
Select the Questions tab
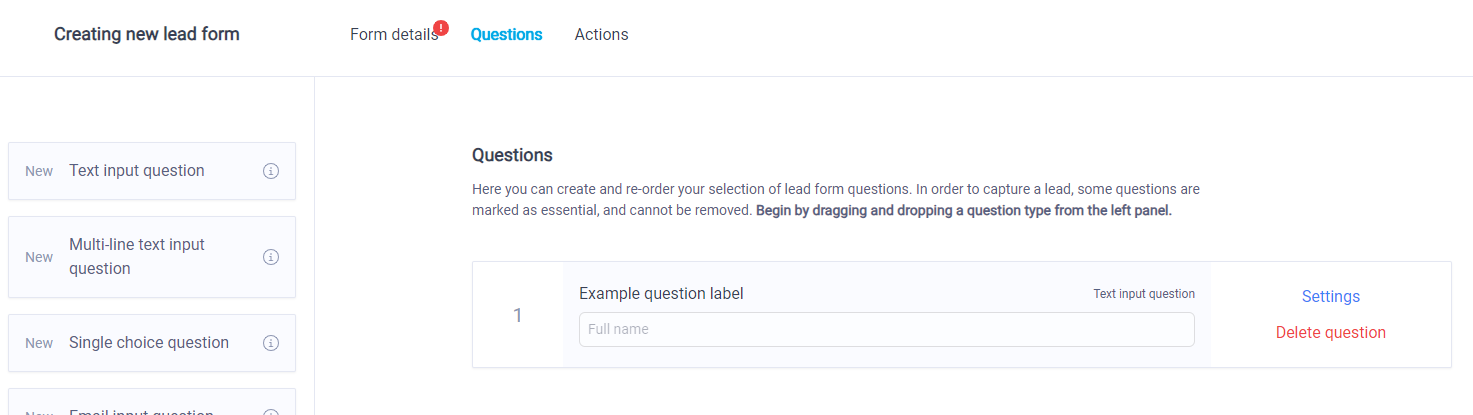[x=506, y=35]
